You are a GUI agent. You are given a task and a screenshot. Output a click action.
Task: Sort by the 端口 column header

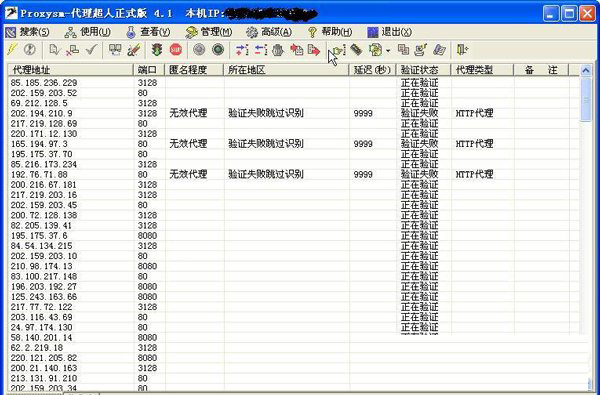(149, 70)
